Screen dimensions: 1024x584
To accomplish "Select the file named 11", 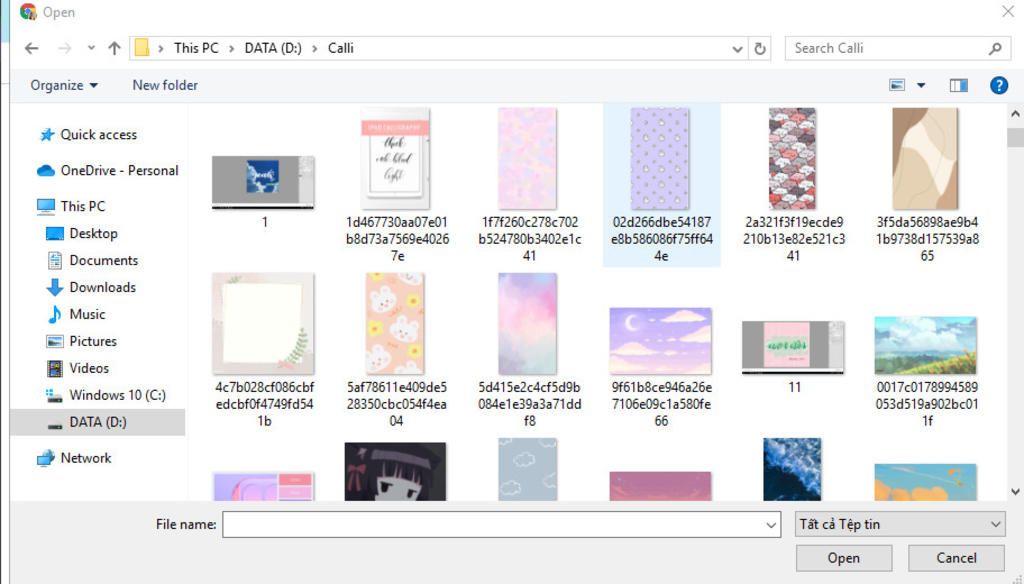I will (793, 357).
